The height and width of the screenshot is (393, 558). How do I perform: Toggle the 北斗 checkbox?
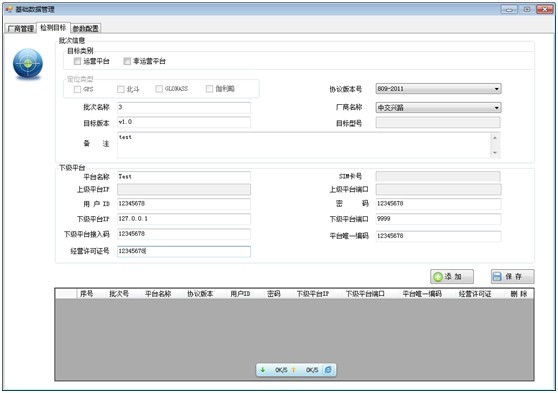click(121, 89)
